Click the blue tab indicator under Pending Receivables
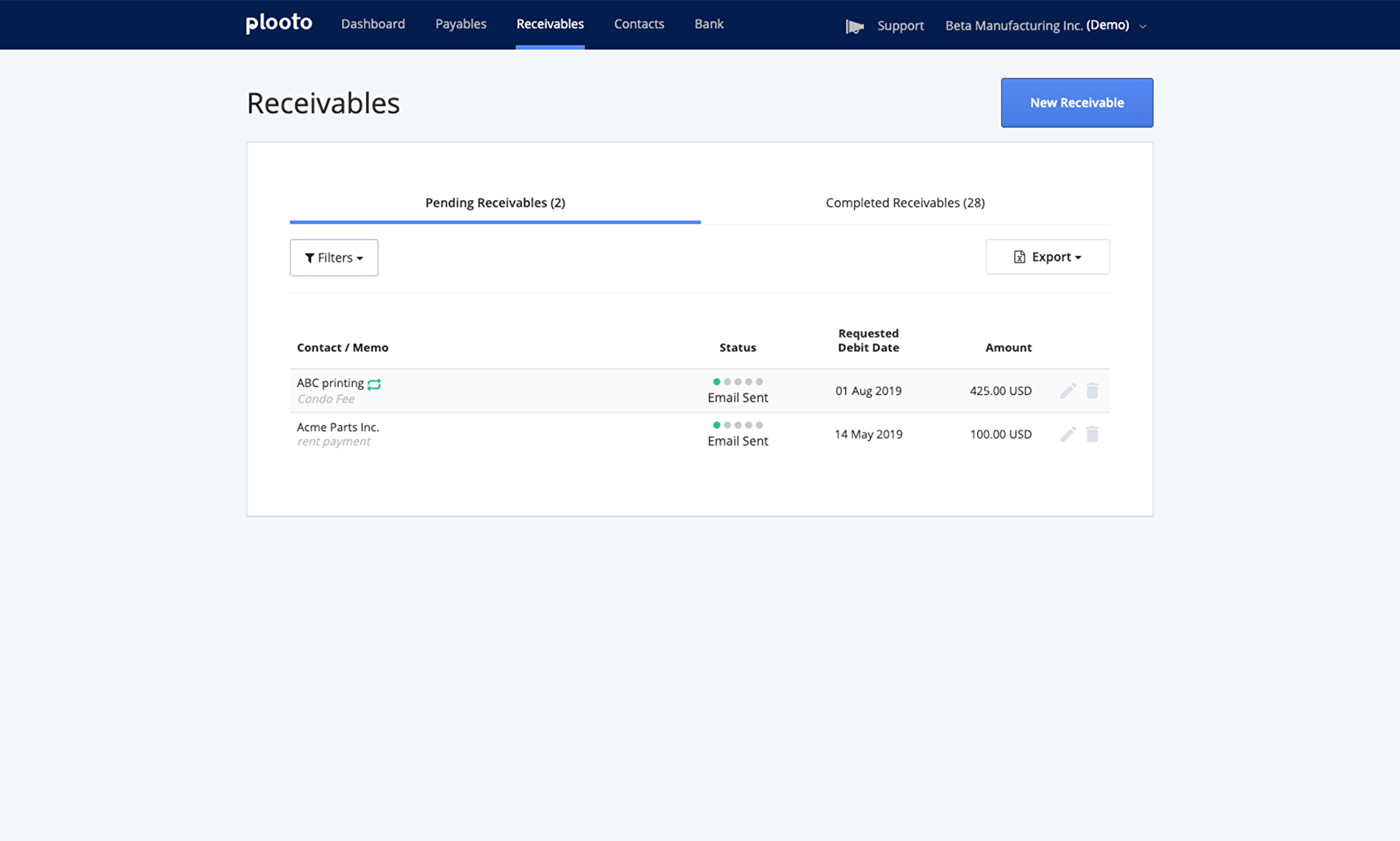 [x=494, y=223]
